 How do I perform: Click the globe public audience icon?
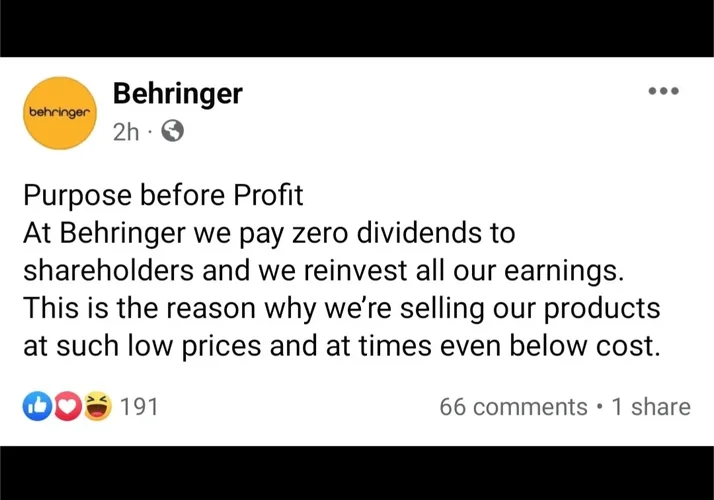[172, 131]
